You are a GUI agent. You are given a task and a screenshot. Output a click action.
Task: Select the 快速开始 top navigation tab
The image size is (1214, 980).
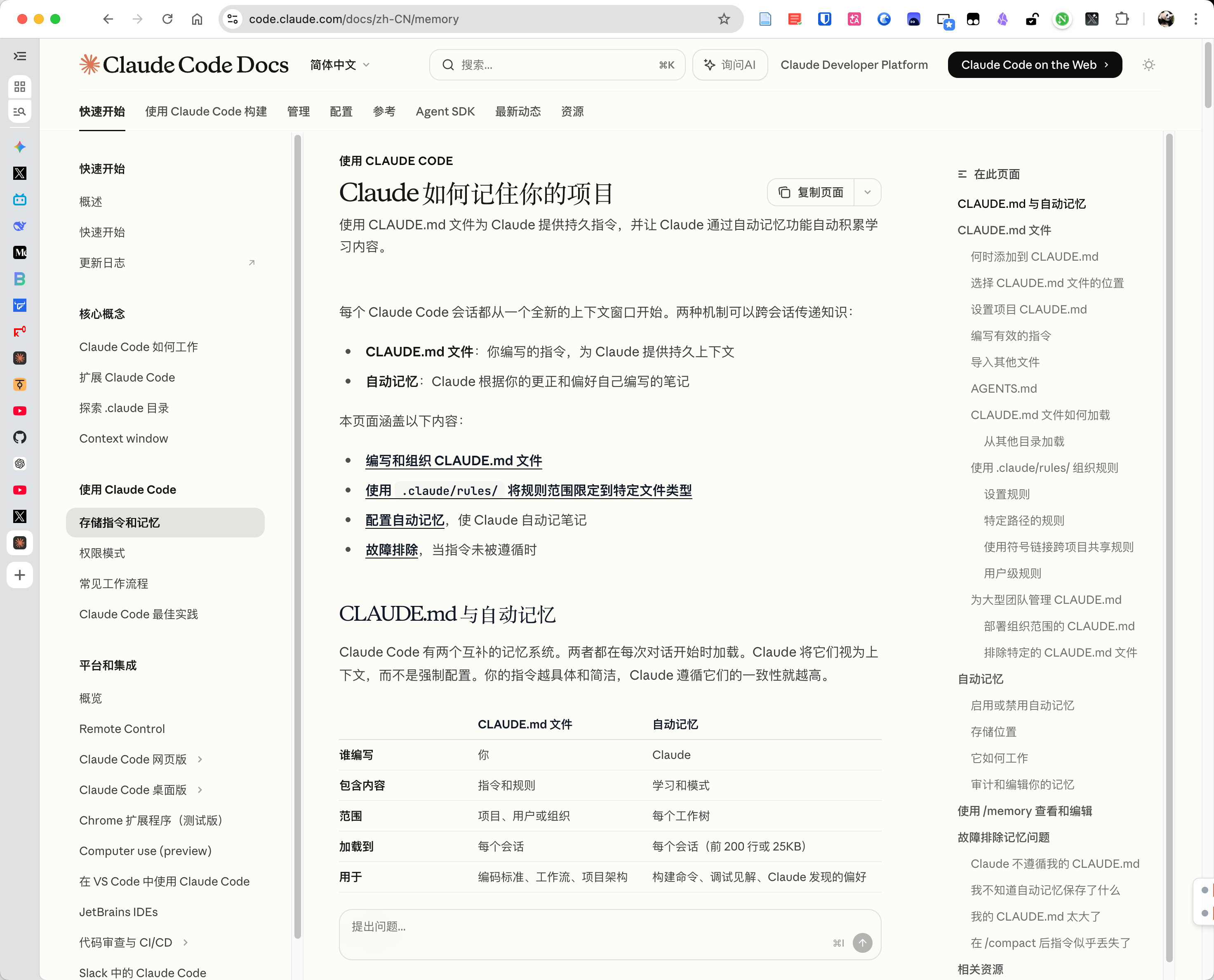102,112
